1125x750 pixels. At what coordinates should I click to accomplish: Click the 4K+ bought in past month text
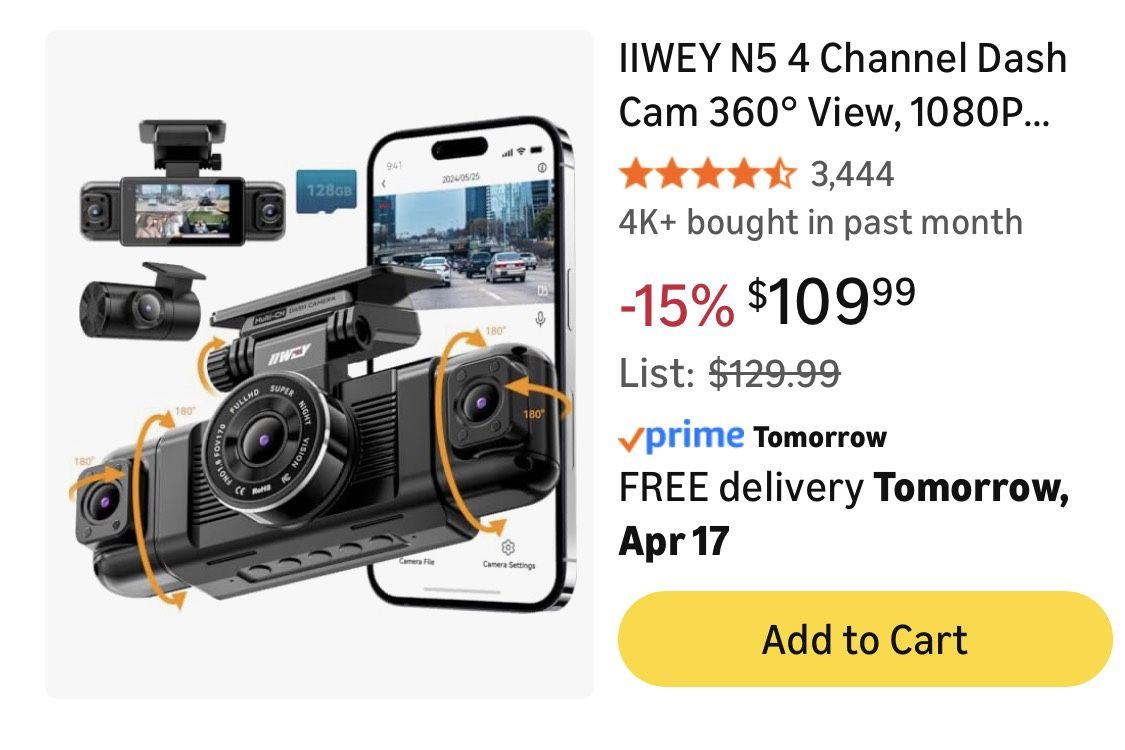click(x=821, y=222)
